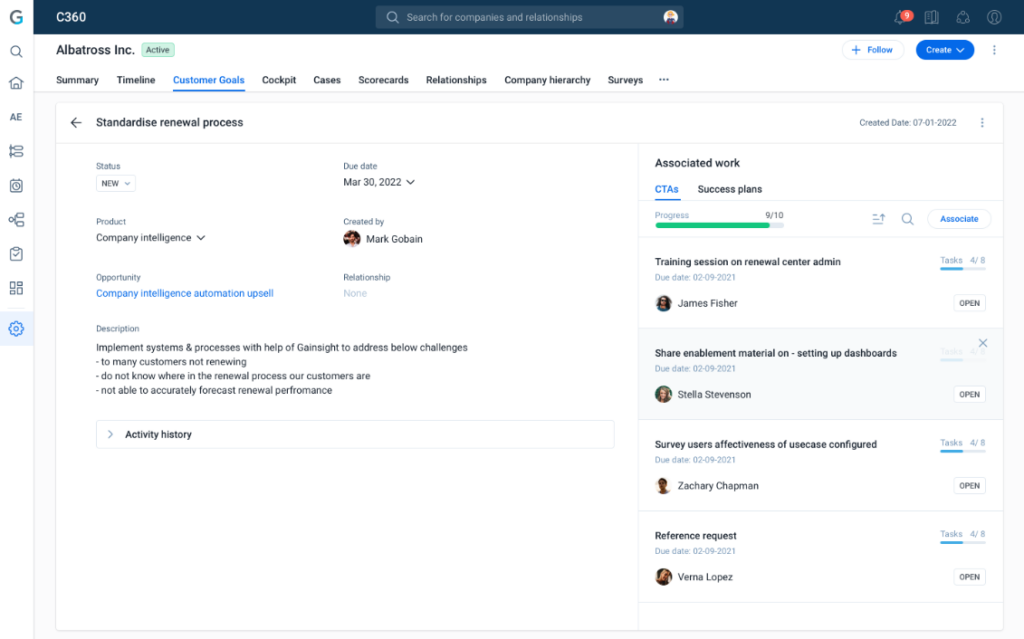1024x639 pixels.
Task: Click OPEN status for Training session CTA
Action: tap(969, 303)
